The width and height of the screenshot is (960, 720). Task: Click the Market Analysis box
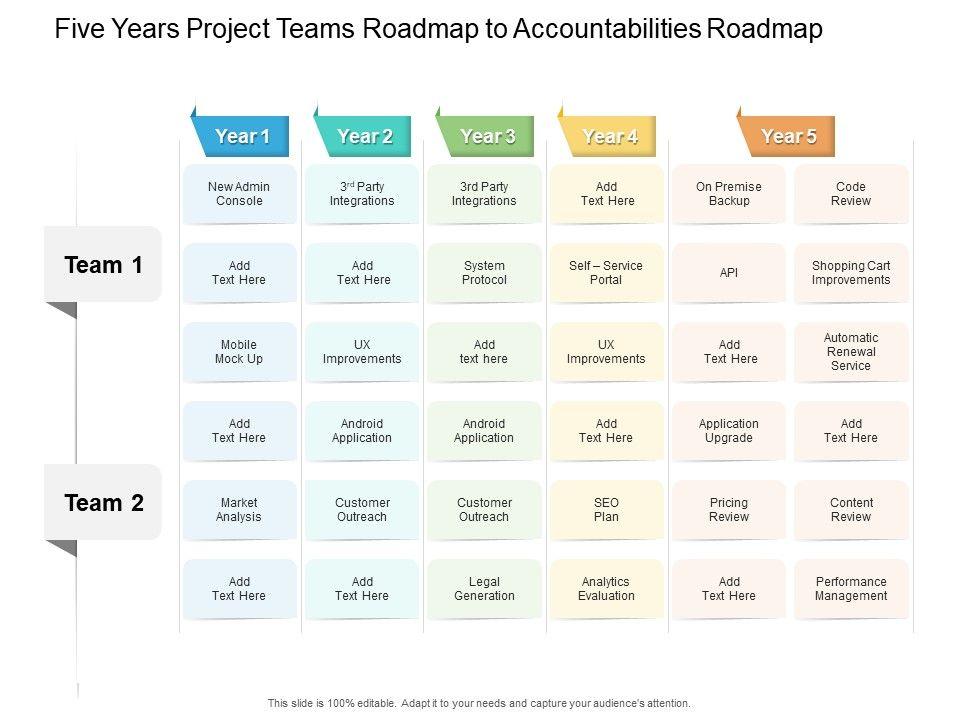(239, 510)
